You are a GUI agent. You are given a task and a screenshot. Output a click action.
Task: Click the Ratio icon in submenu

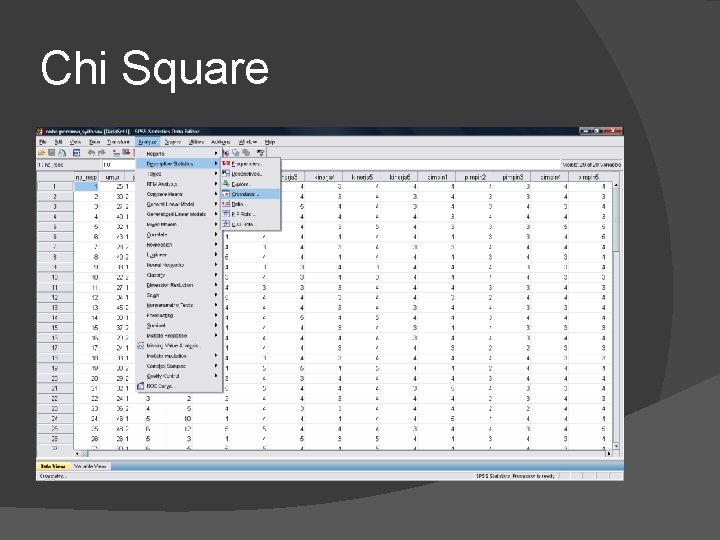click(x=226, y=204)
